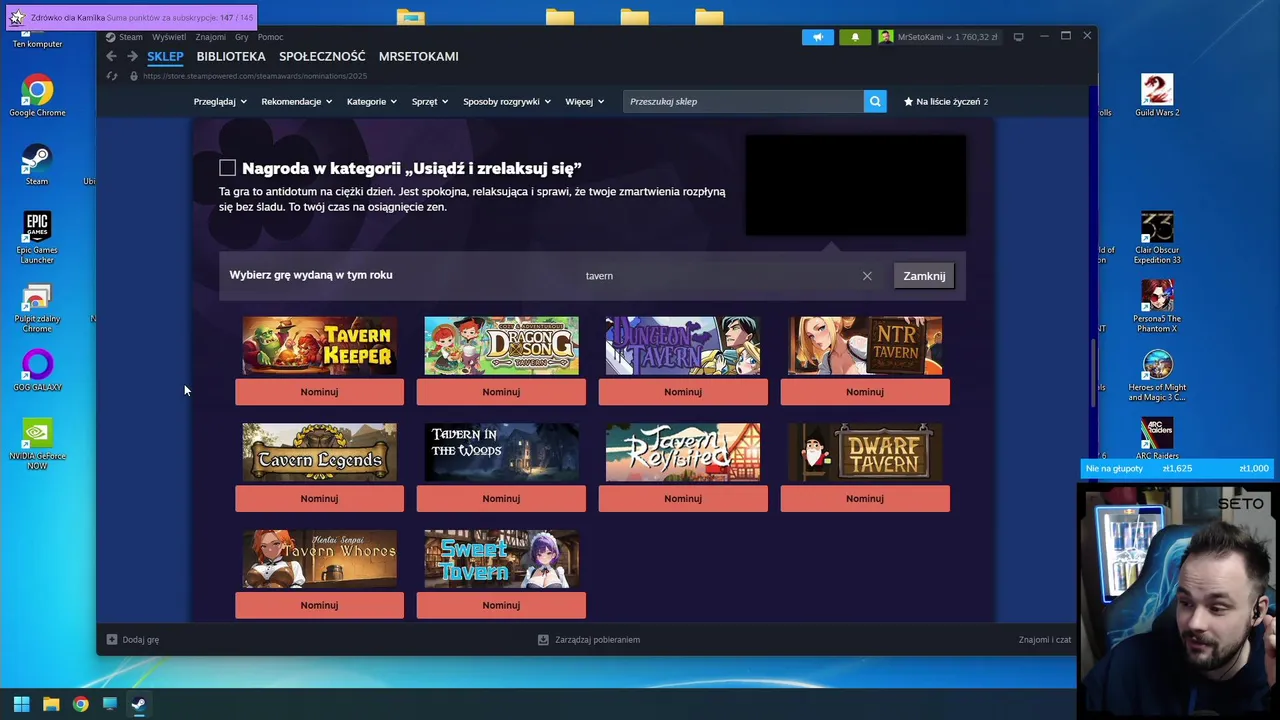Expand the Sposoby rozgrywki dropdown

click(x=507, y=101)
